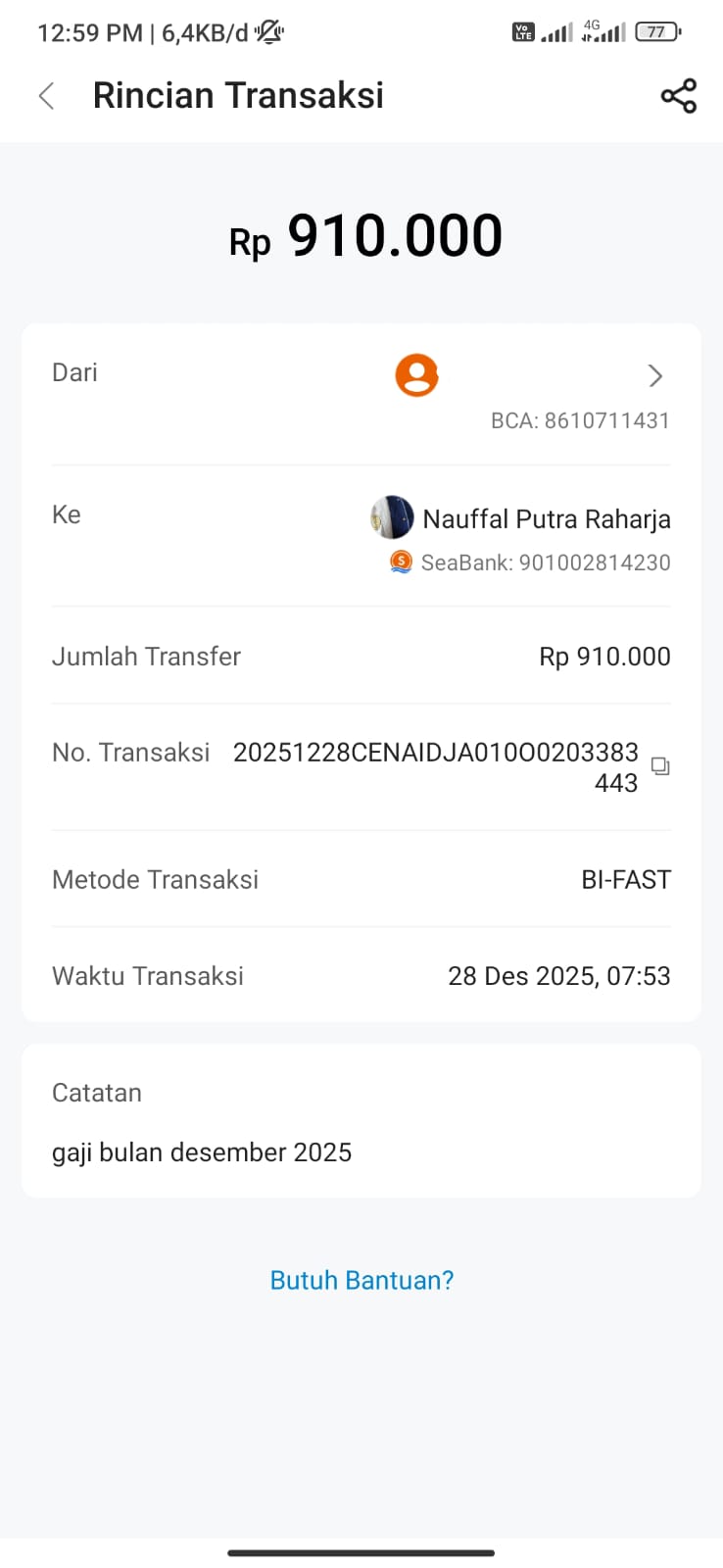Copy the transaction number with copy icon

click(660, 766)
